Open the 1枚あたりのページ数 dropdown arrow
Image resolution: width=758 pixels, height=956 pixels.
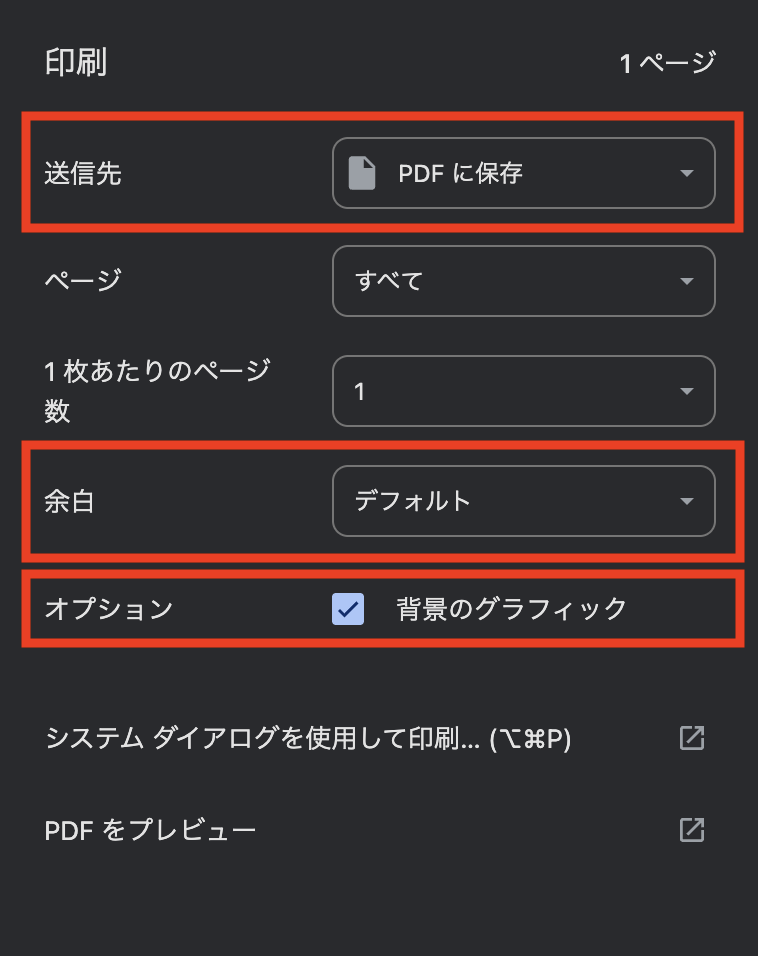click(x=687, y=391)
